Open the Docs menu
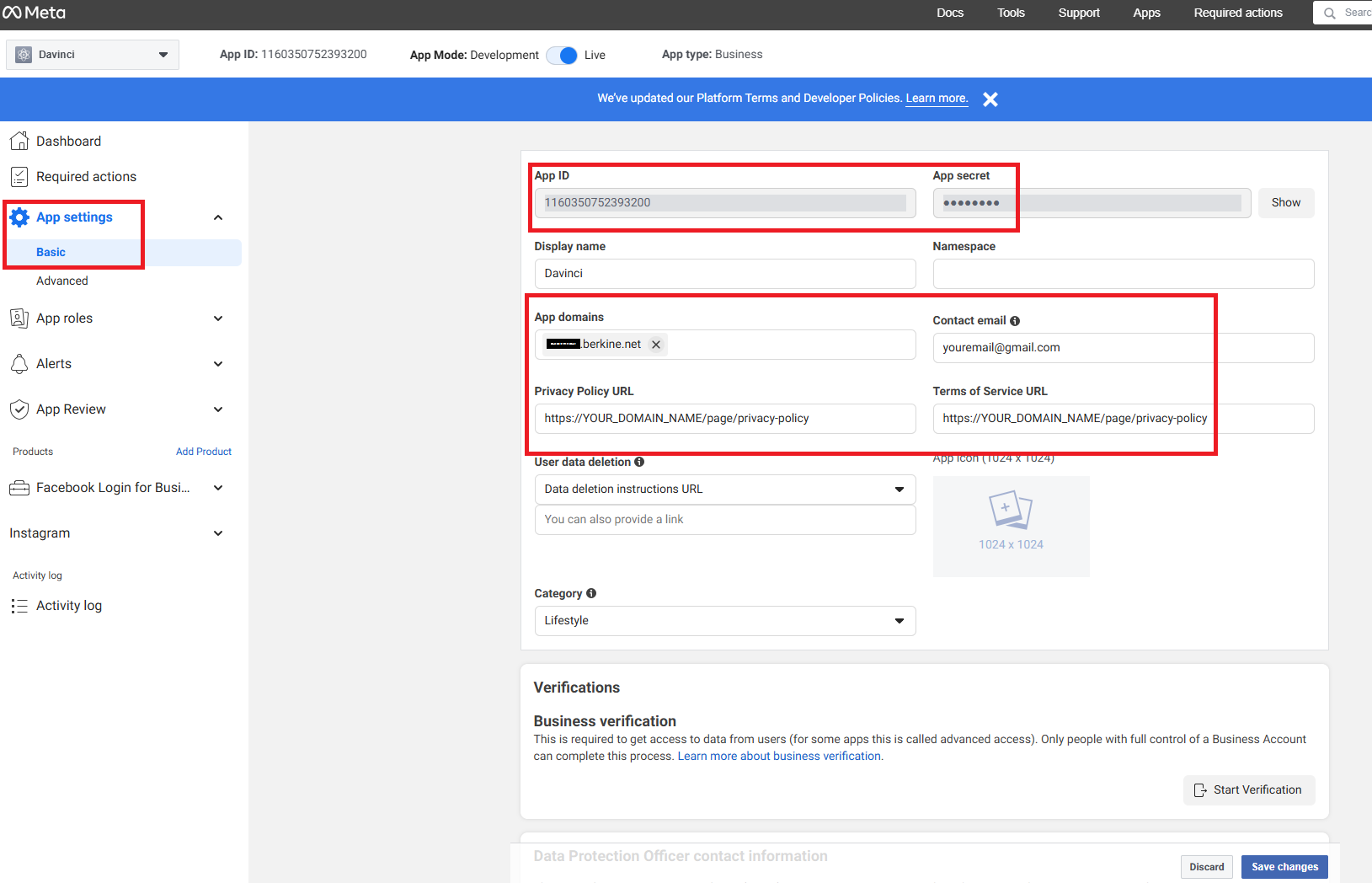This screenshot has width=1372, height=883. click(x=950, y=13)
